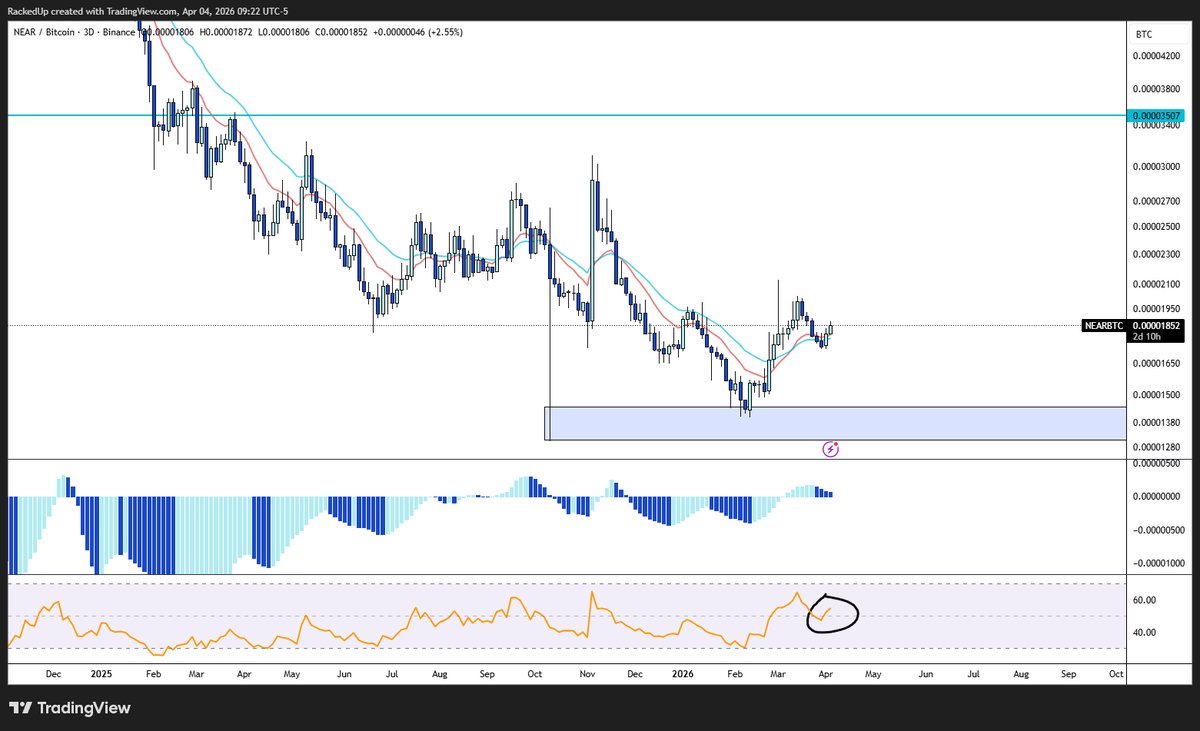Click the 0.00000000 histogram zero label
Screen dimensions: 1200x731
click(x=1155, y=496)
